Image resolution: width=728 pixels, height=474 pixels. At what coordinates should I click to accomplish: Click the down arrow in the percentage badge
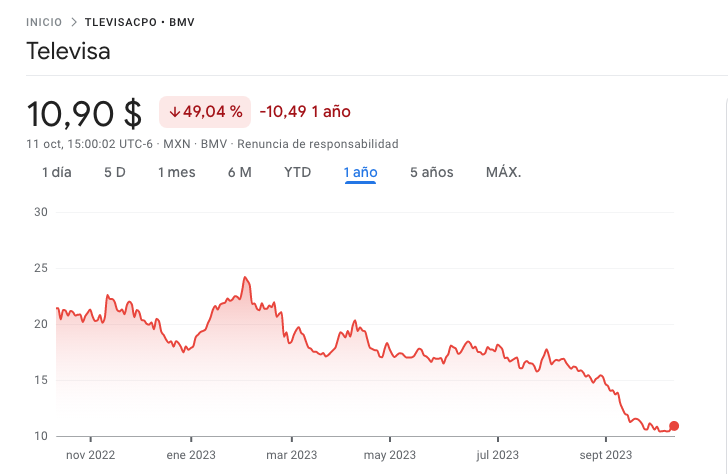coord(174,112)
